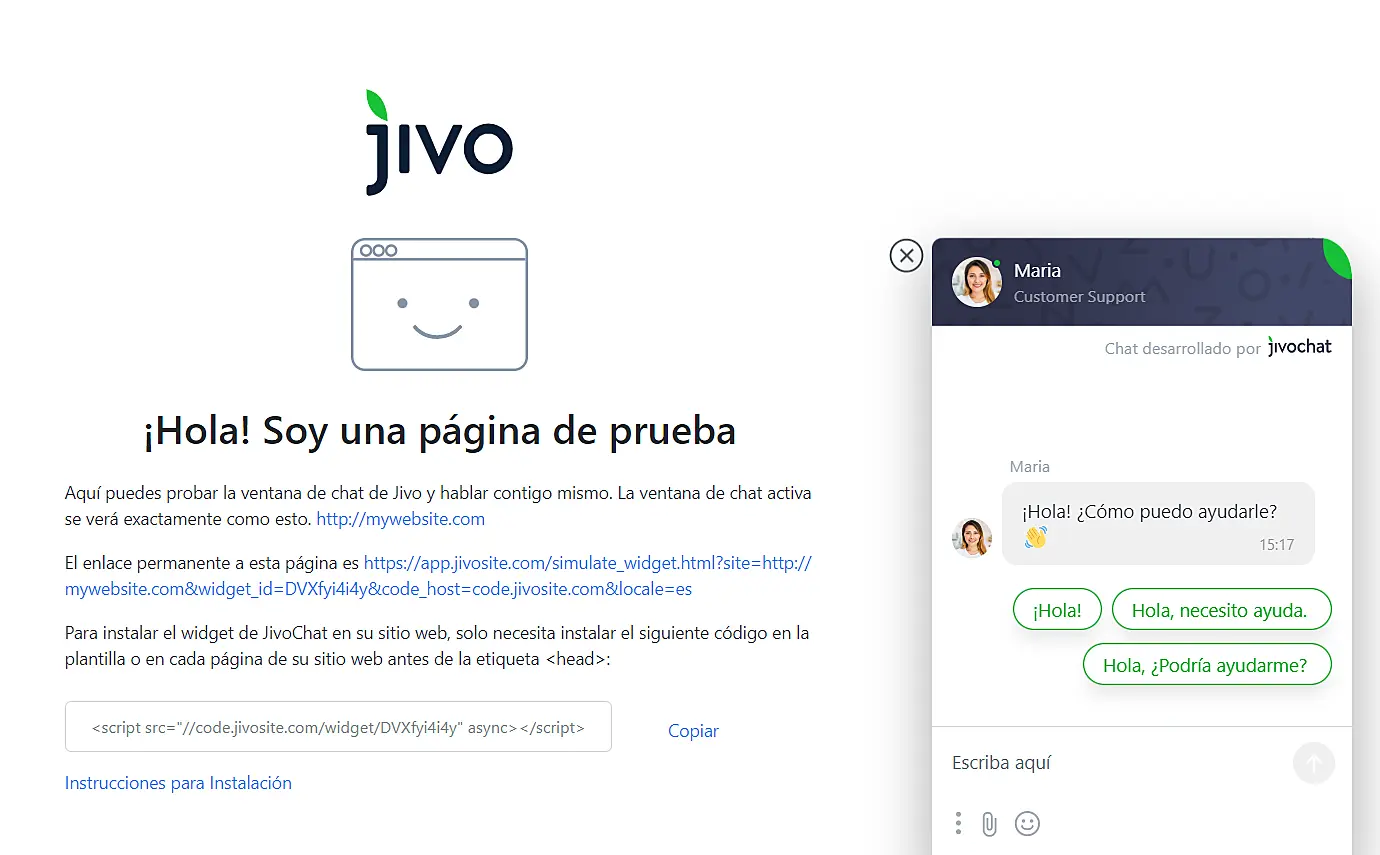Open the permanent simulate_widget page link
Screen dimensions: 1380x855
pyautogui.click(x=438, y=576)
